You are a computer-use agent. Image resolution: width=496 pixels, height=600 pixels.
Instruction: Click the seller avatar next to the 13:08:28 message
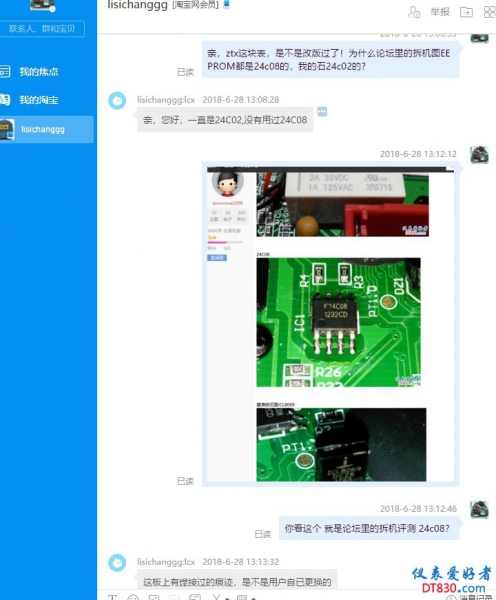coord(117,101)
